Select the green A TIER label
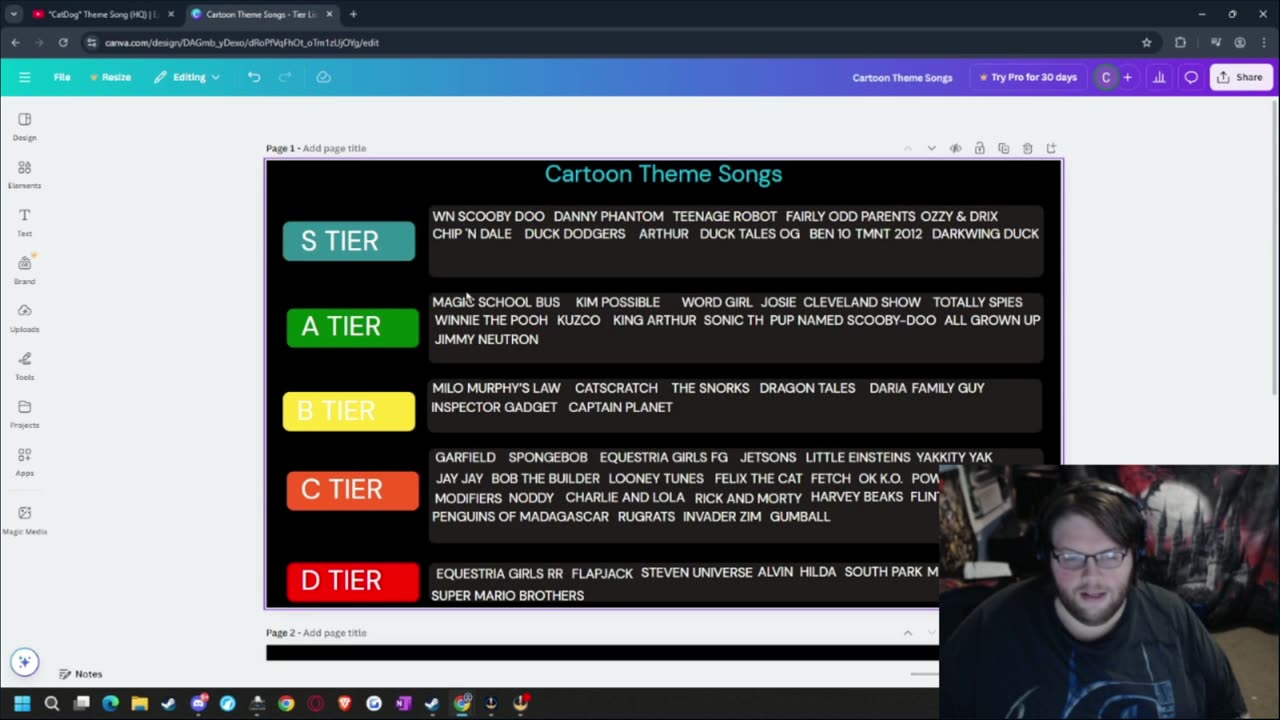 [353, 327]
